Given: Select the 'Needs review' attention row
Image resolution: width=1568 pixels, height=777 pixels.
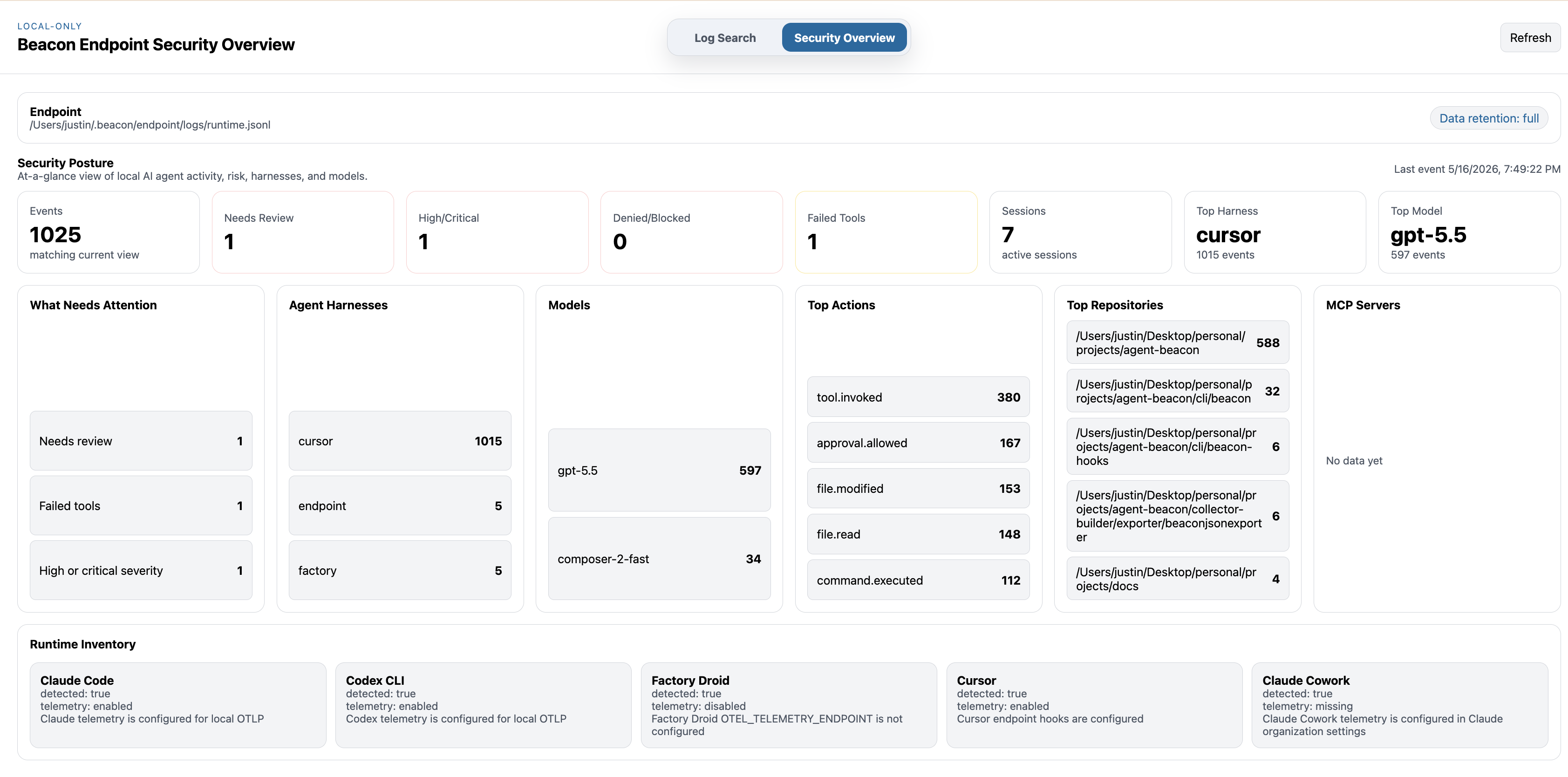Looking at the screenshot, I should (141, 441).
